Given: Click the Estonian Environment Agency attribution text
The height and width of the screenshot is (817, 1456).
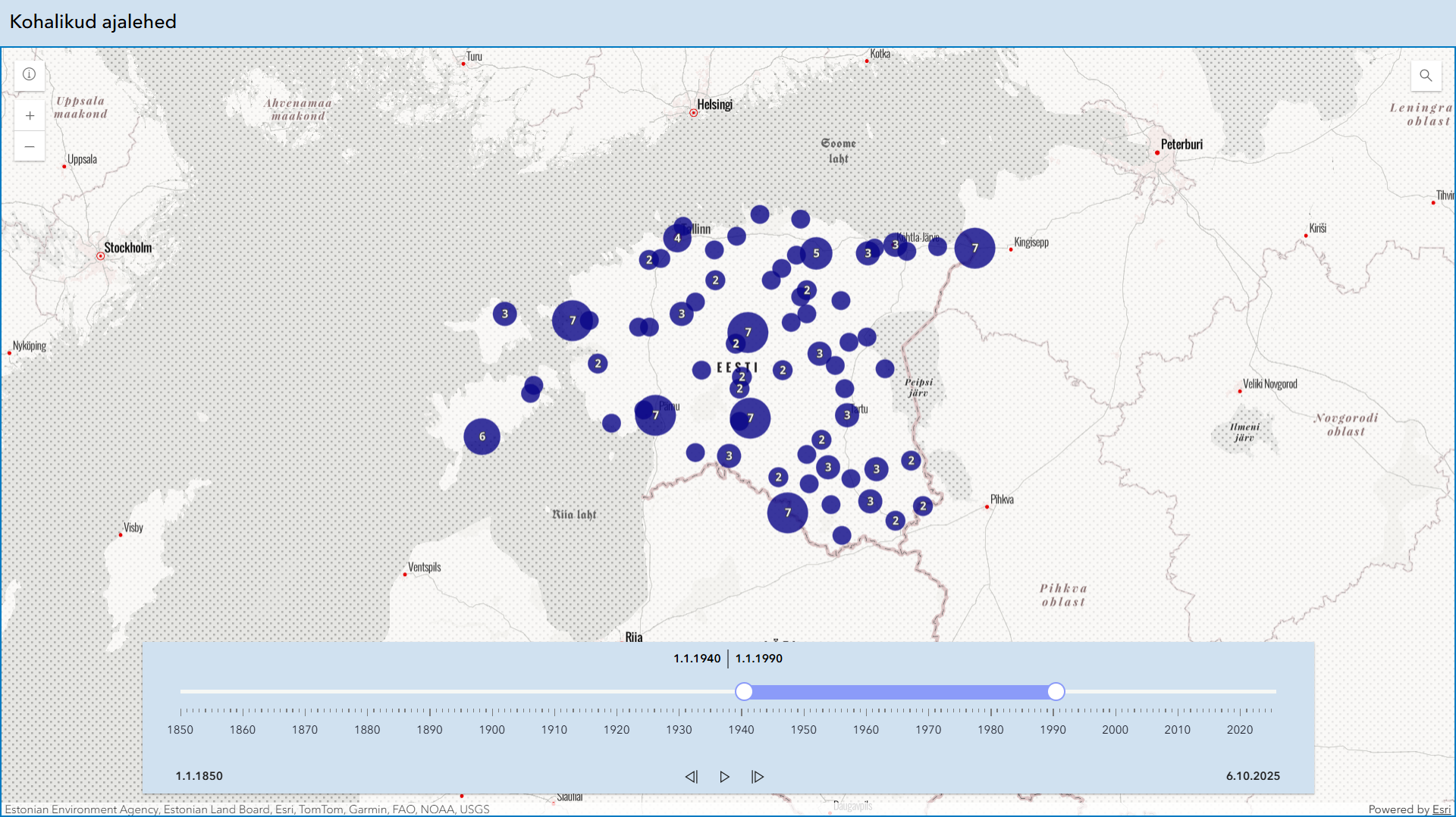Looking at the screenshot, I should [82, 809].
